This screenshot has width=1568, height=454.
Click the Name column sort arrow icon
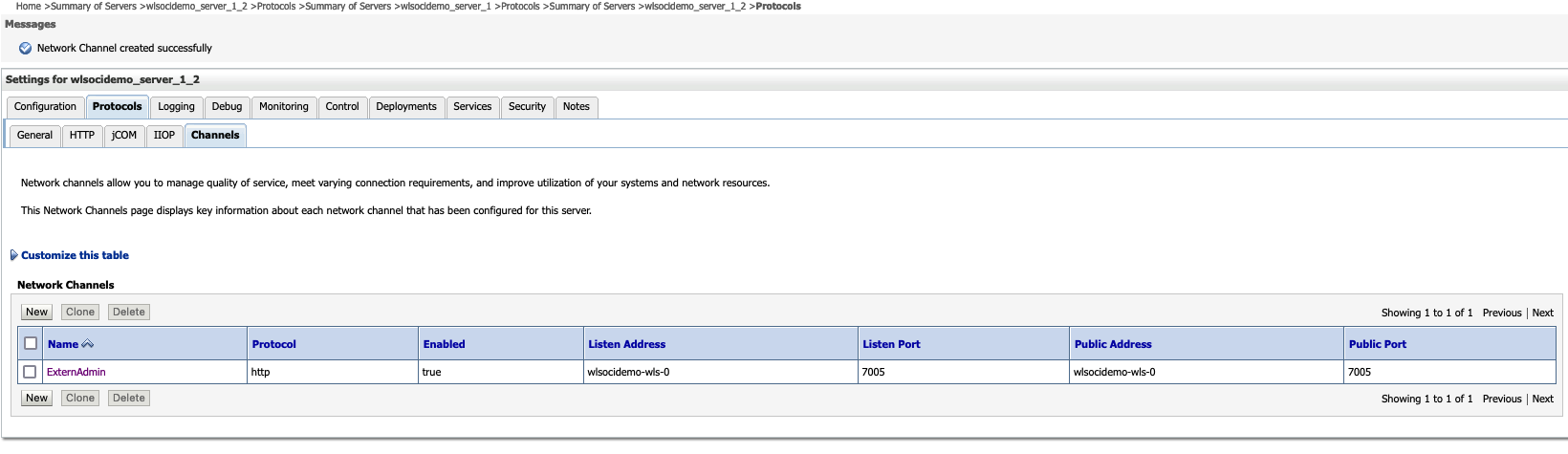click(88, 344)
